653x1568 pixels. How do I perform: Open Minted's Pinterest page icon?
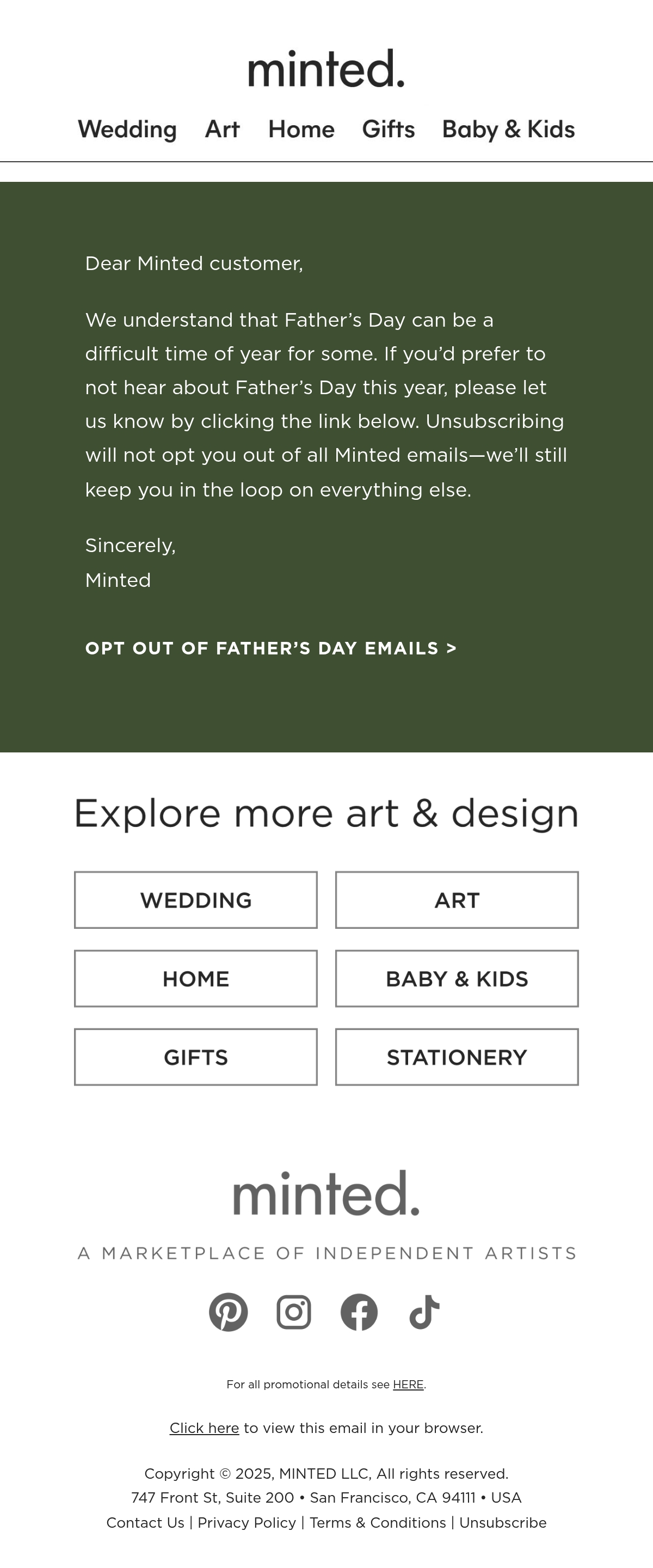tap(228, 1312)
